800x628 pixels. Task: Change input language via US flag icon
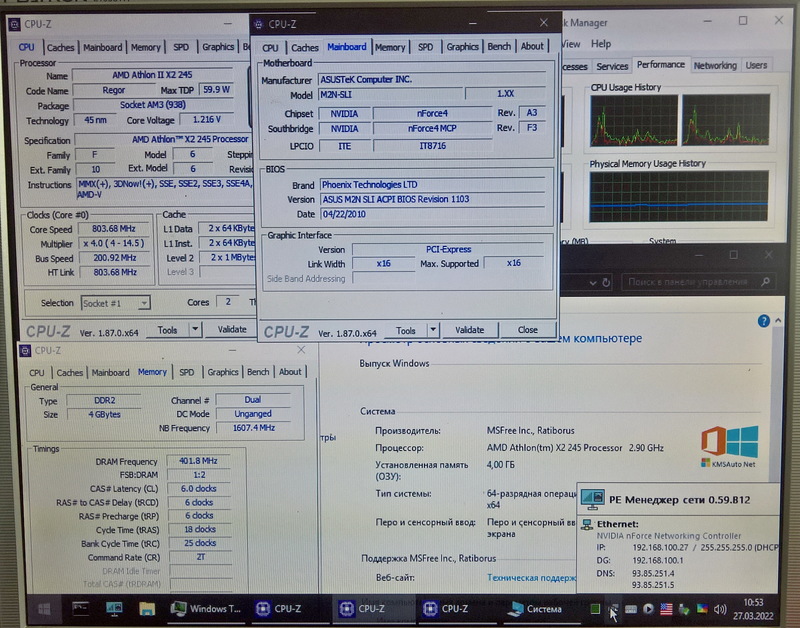click(666, 609)
